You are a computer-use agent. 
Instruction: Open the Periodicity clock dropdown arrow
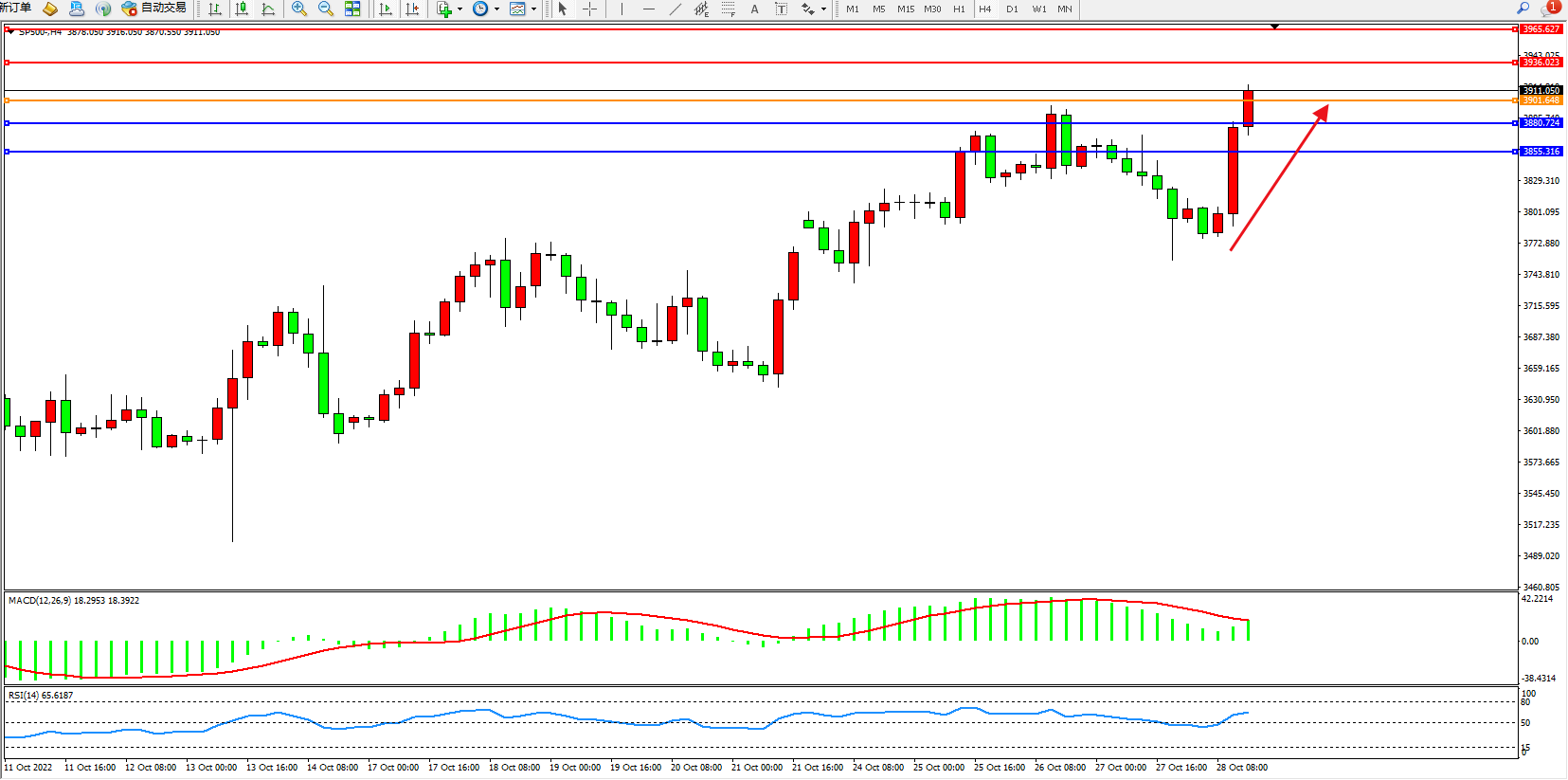click(x=496, y=9)
